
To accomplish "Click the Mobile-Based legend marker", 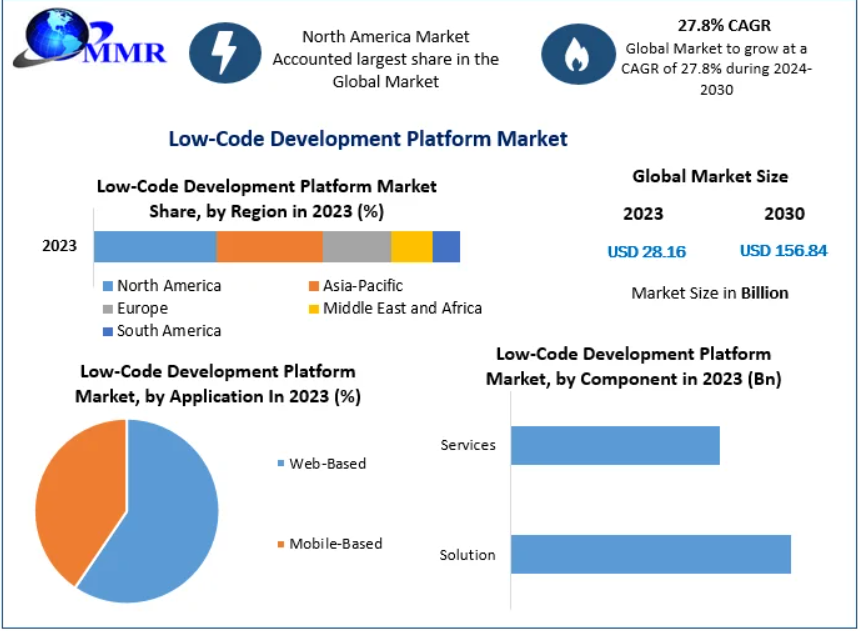I will pyautogui.click(x=280, y=544).
